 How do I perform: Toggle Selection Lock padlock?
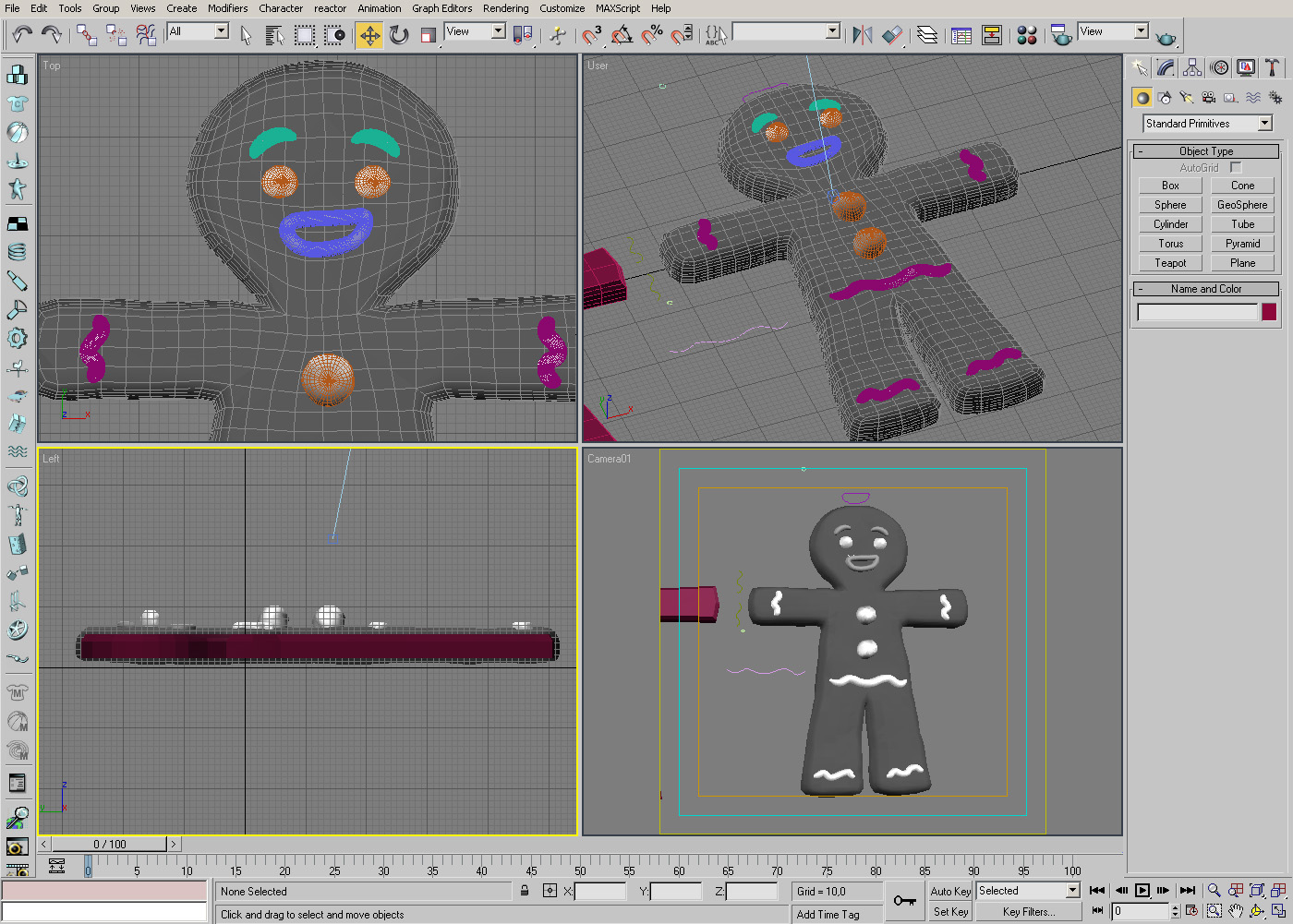[525, 891]
